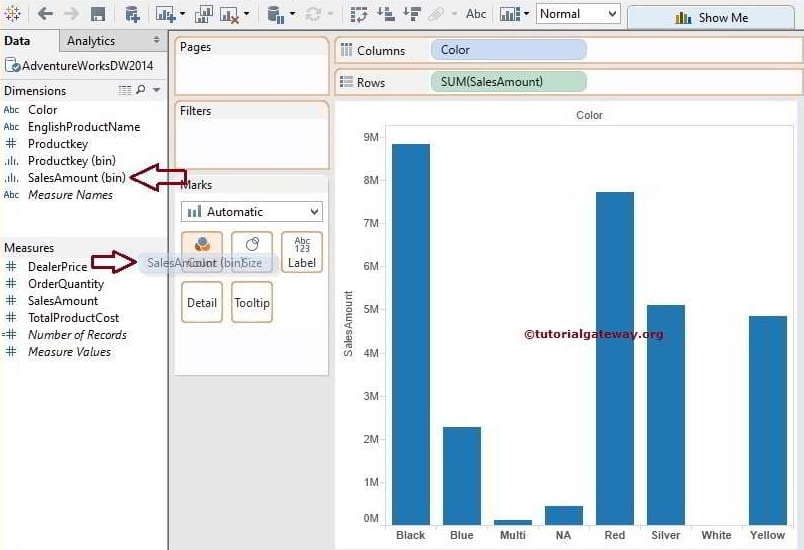This screenshot has width=804, height=550.
Task: Open the Dimensions pane dropdown menu arrow
Action: pyautogui.click(x=156, y=90)
